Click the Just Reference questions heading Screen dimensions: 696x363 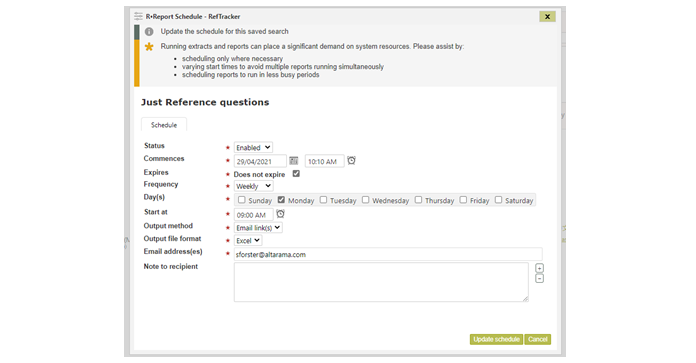point(205,102)
